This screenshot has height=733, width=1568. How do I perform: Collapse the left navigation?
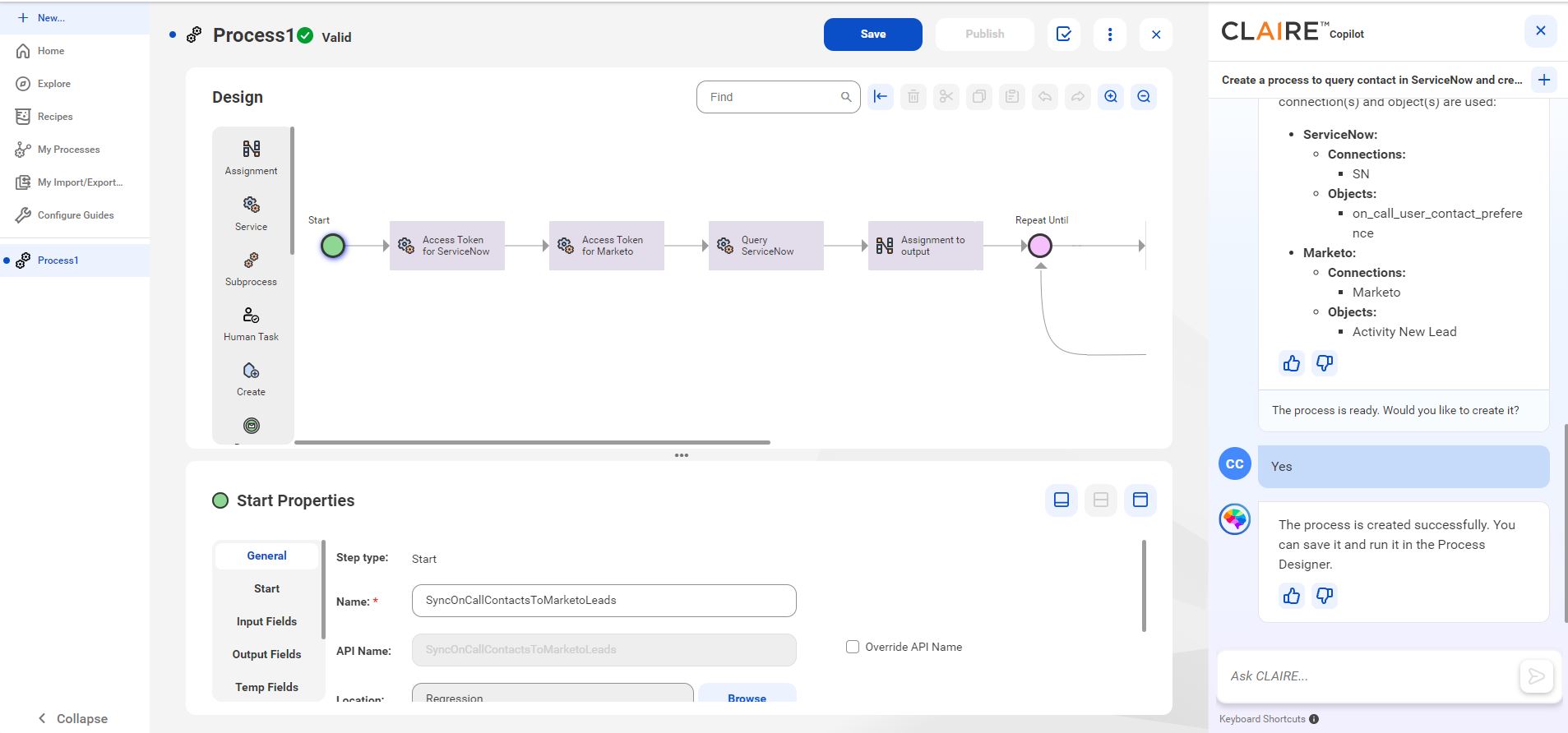coord(73,718)
